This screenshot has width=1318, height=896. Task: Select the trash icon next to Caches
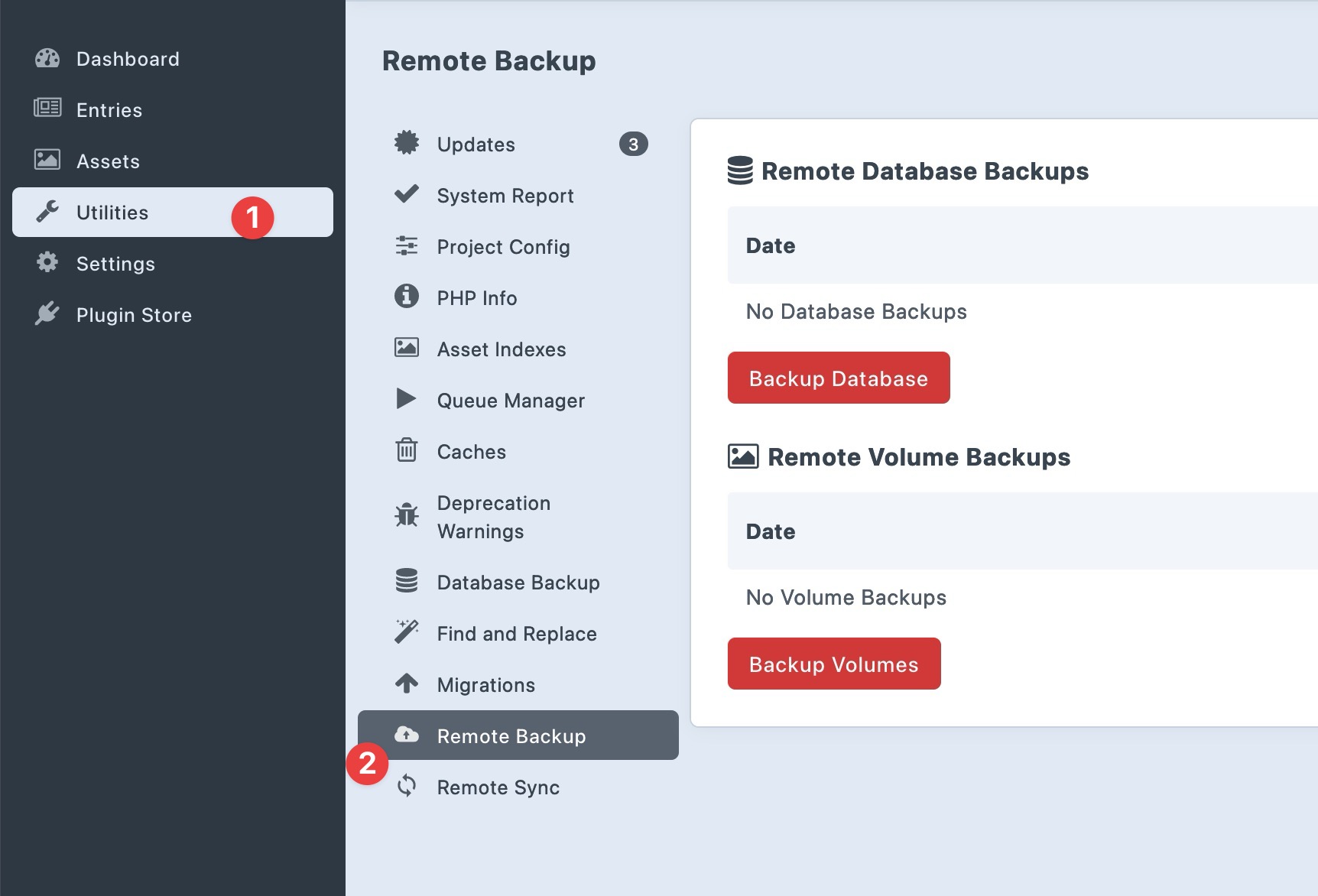click(406, 451)
